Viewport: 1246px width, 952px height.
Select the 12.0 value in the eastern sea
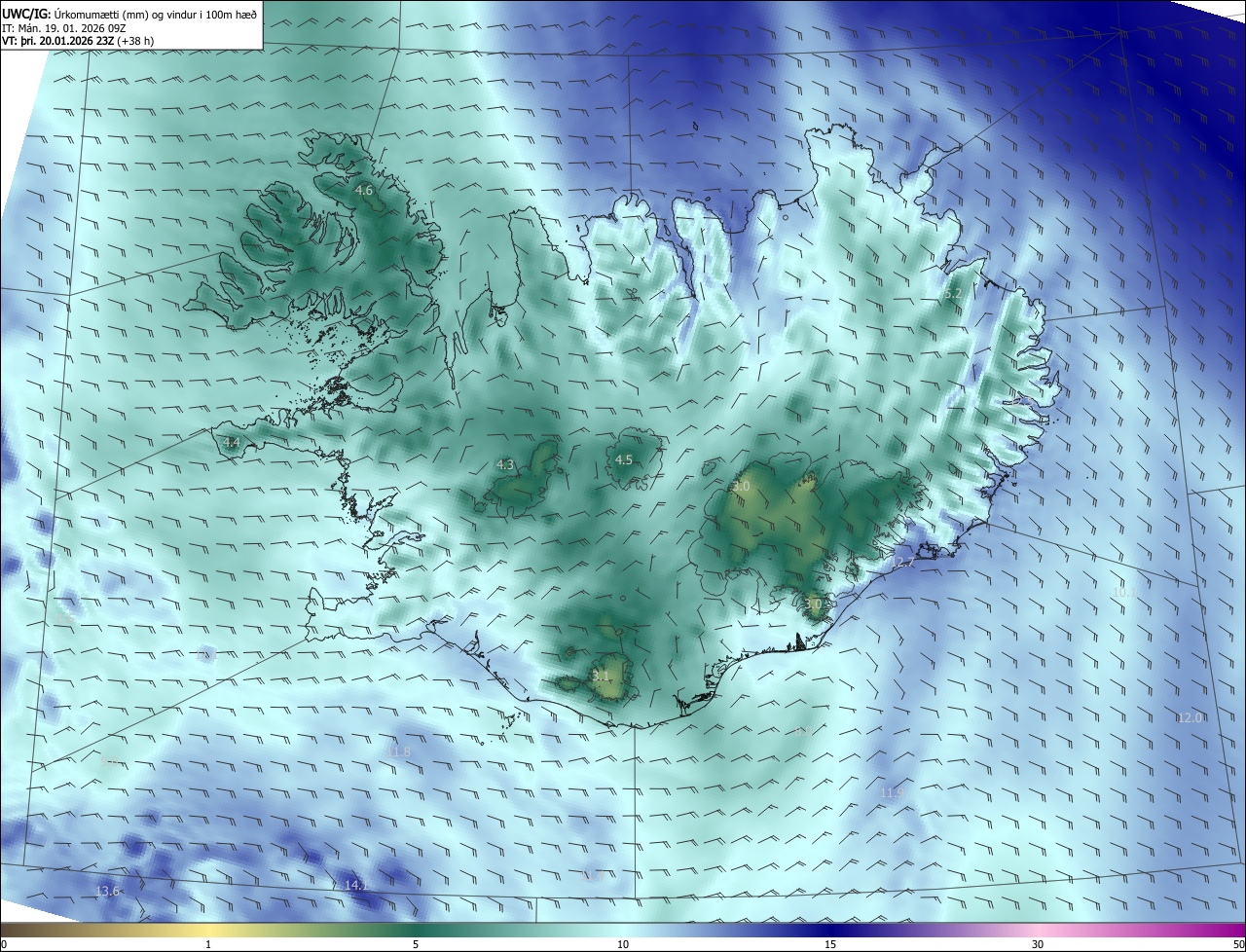click(1191, 718)
